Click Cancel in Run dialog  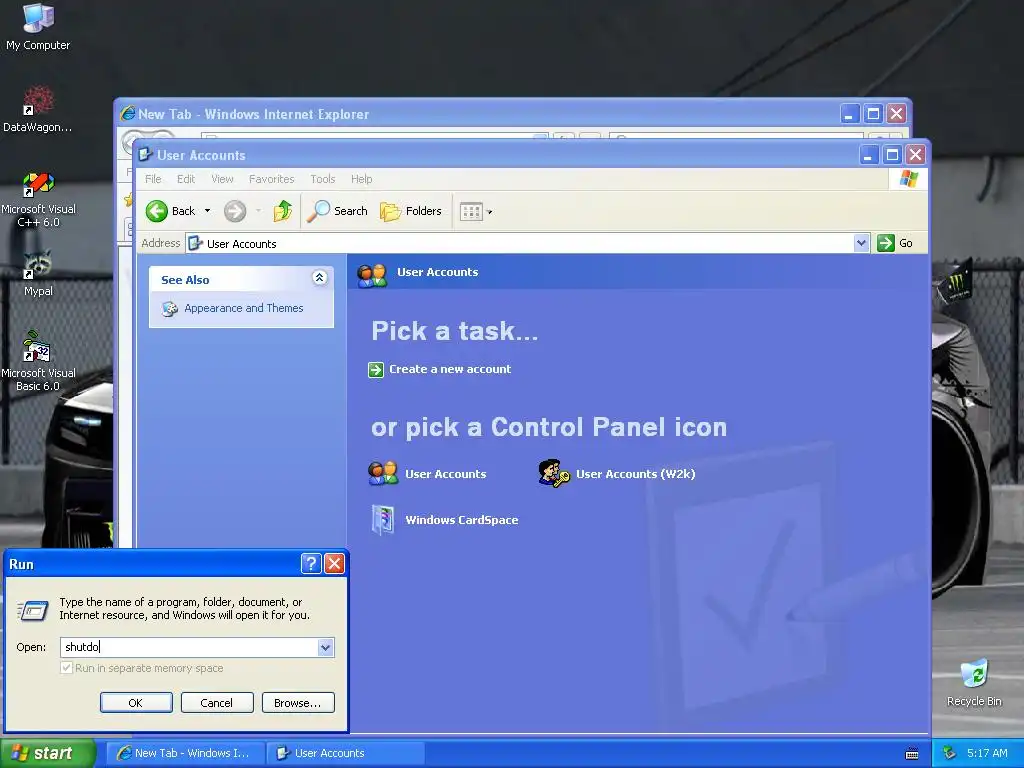click(217, 703)
